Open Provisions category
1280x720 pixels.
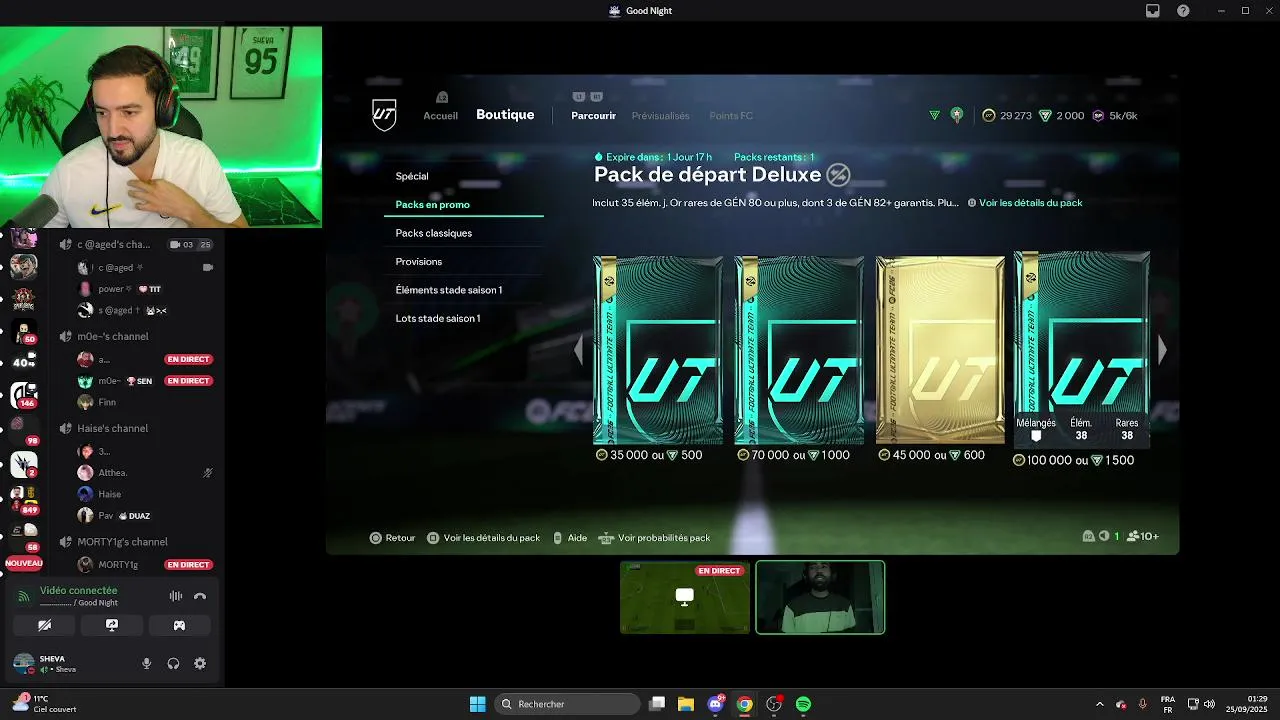(x=419, y=262)
